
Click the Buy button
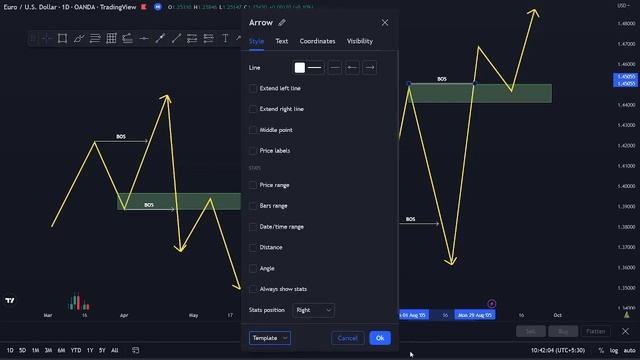pos(563,331)
